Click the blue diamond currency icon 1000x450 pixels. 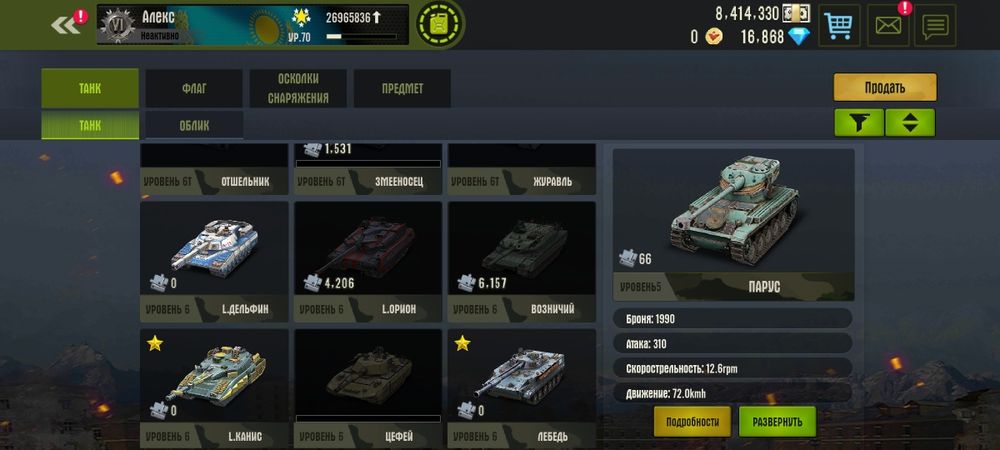point(798,36)
